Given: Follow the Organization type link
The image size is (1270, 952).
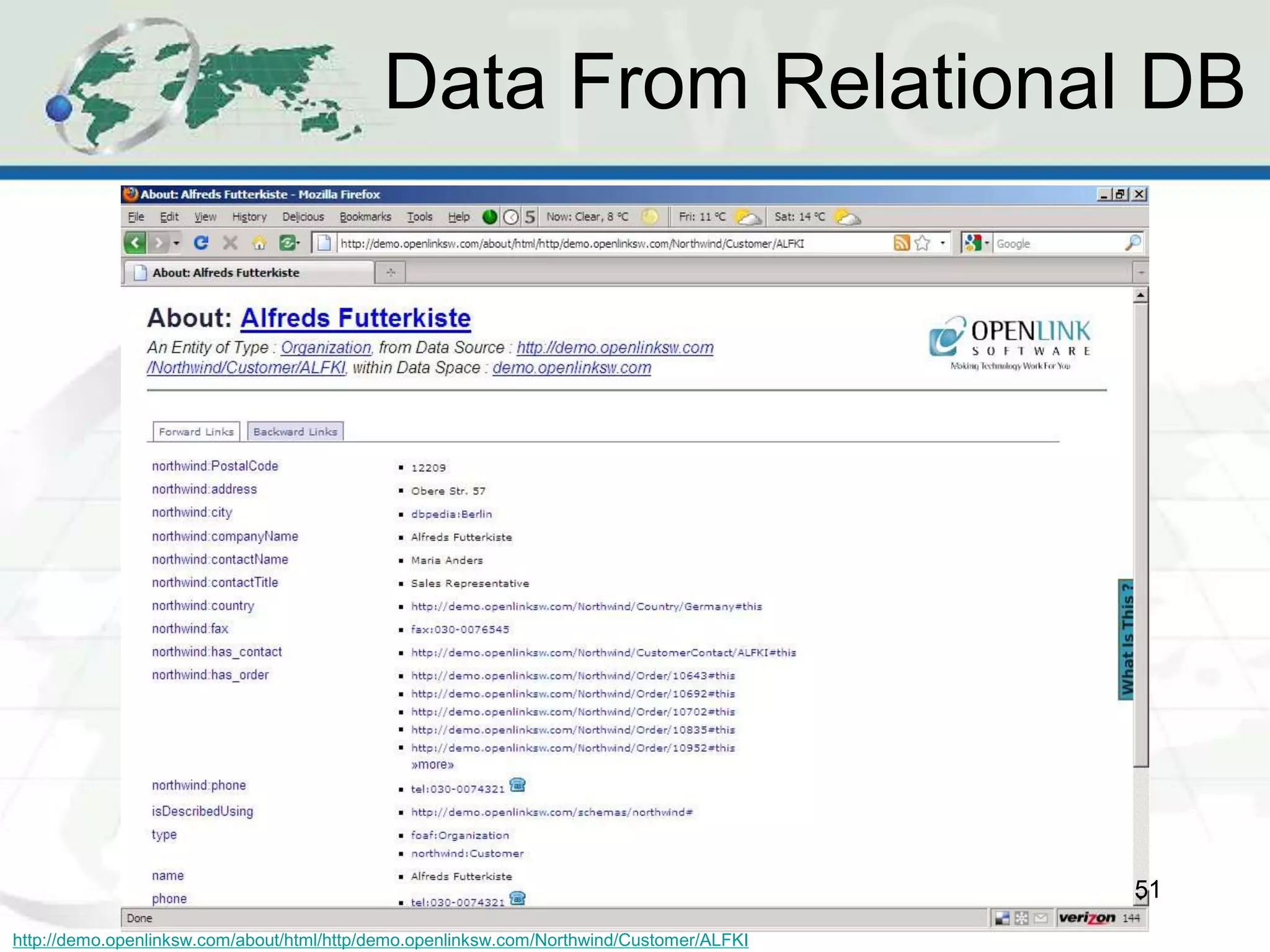Looking at the screenshot, I should (326, 347).
